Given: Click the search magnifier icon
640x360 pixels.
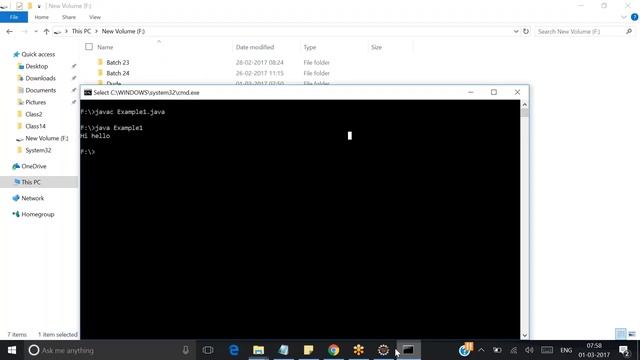Looking at the screenshot, I should coord(629,31).
